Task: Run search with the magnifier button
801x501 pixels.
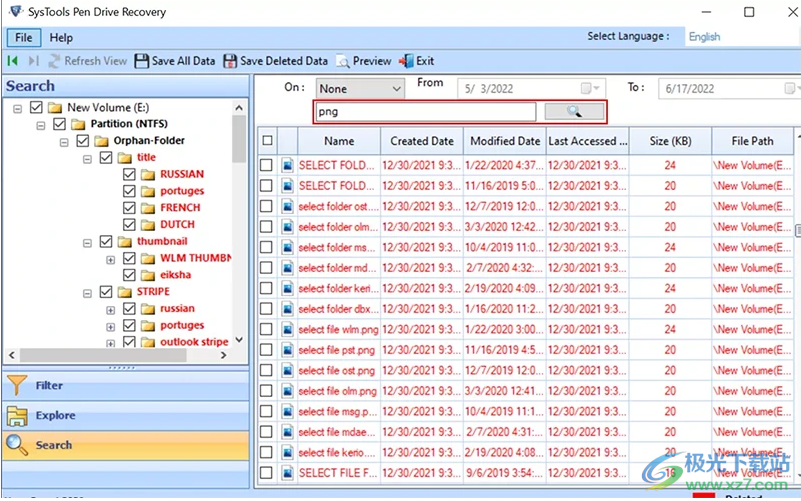Action: click(x=573, y=112)
